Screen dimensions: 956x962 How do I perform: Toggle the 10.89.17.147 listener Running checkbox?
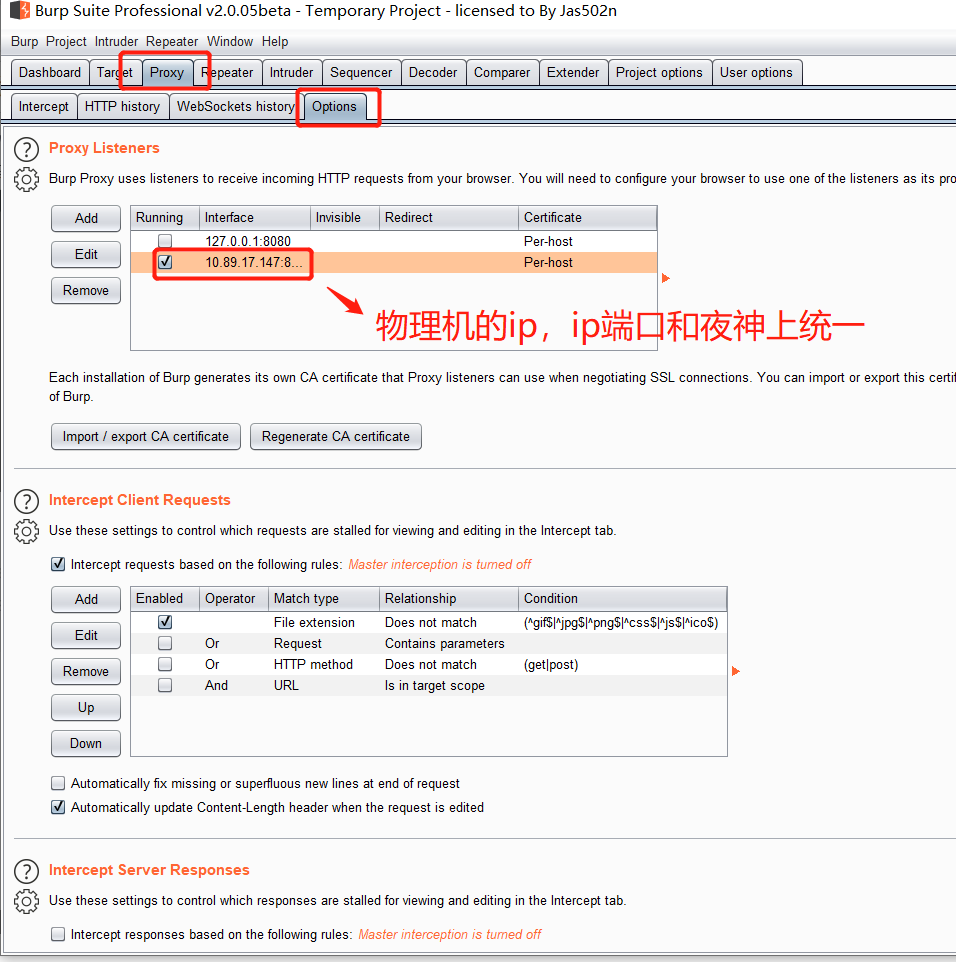coord(165,262)
